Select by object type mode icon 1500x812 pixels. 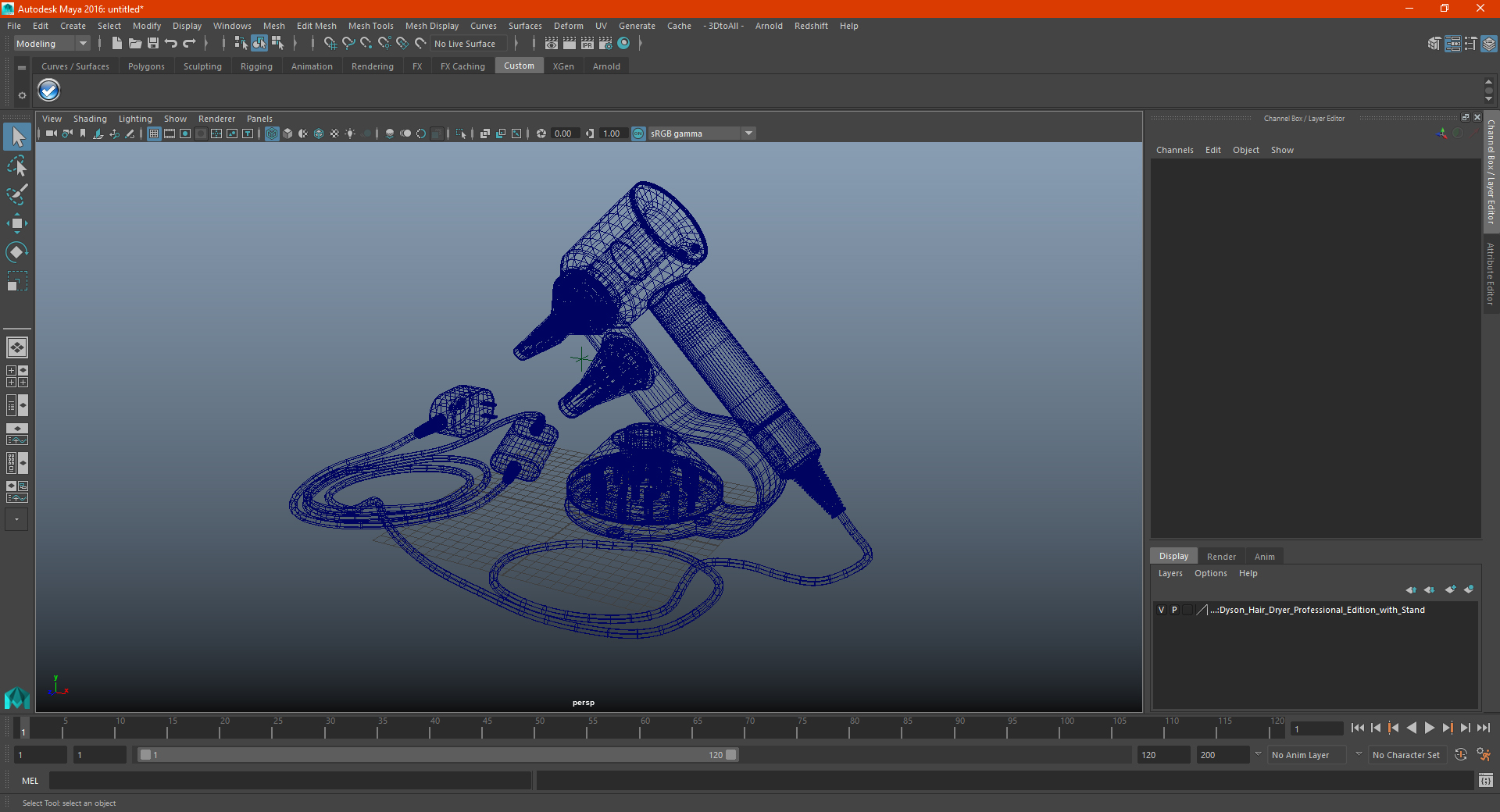point(259,44)
